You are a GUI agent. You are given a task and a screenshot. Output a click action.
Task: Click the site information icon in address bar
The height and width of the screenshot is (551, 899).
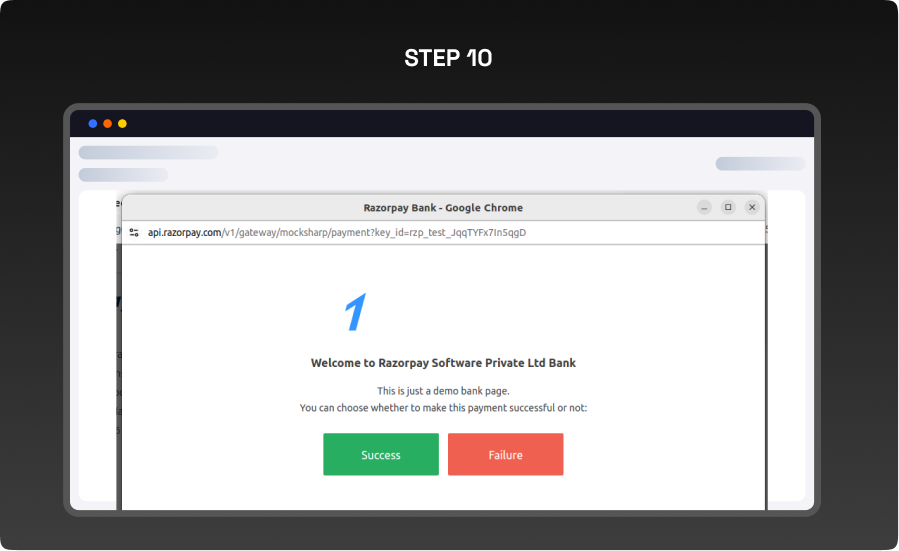click(134, 233)
